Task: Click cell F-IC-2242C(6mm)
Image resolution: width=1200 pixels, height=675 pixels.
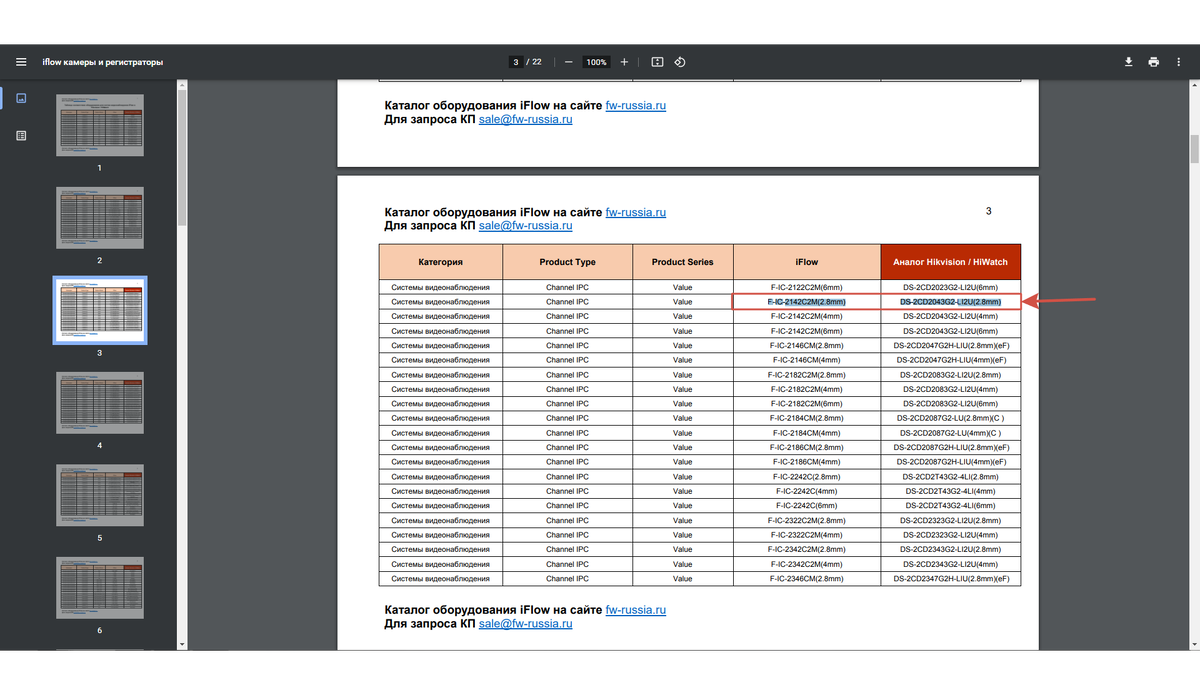Action: (807, 505)
